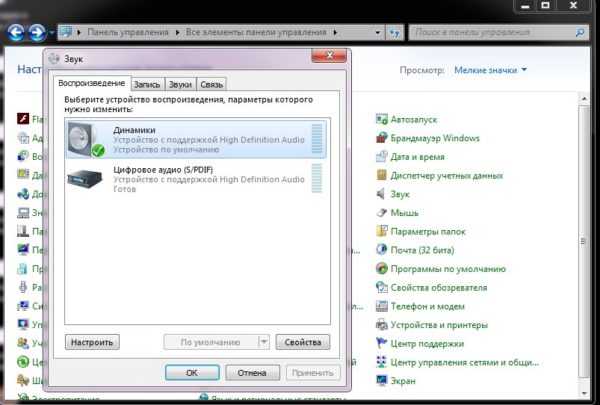Click the Цифровое аудио (S/PDIF) label

163,170
